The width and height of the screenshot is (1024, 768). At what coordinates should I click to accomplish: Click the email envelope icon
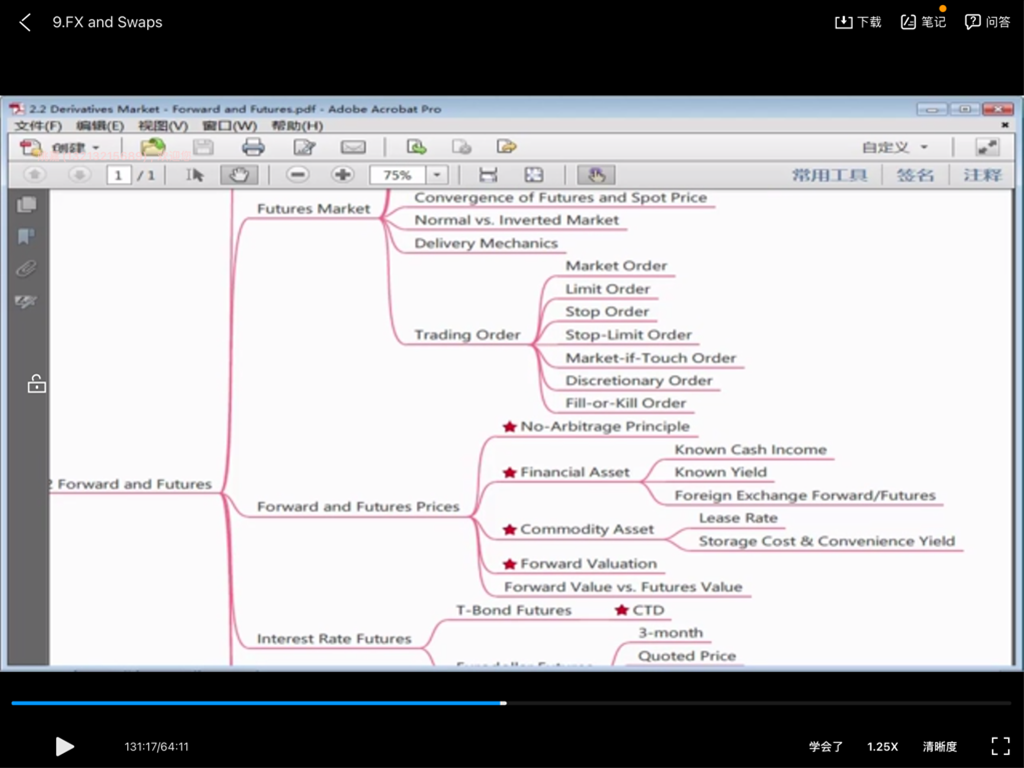tap(353, 147)
